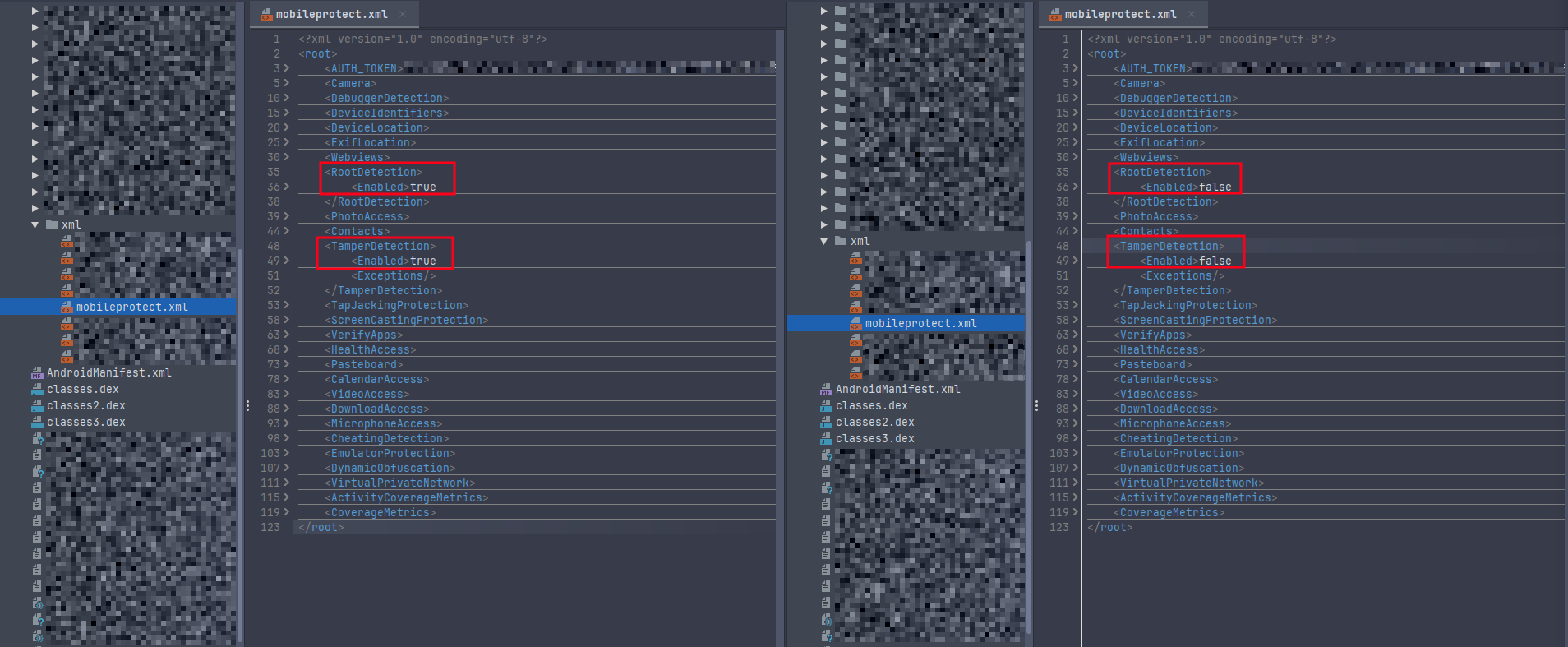Unfold DebuggerDetection at line 10 in left editor

click(x=286, y=98)
